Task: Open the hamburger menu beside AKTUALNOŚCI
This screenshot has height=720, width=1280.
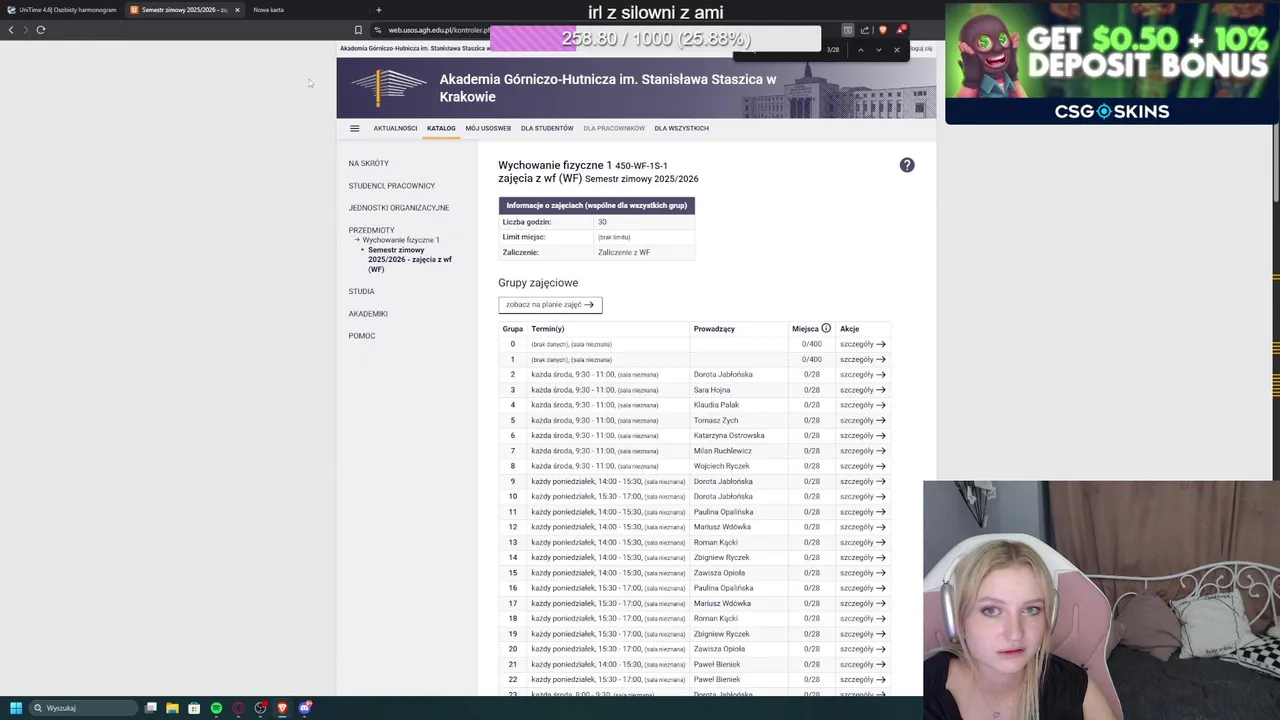Action: 354,128
